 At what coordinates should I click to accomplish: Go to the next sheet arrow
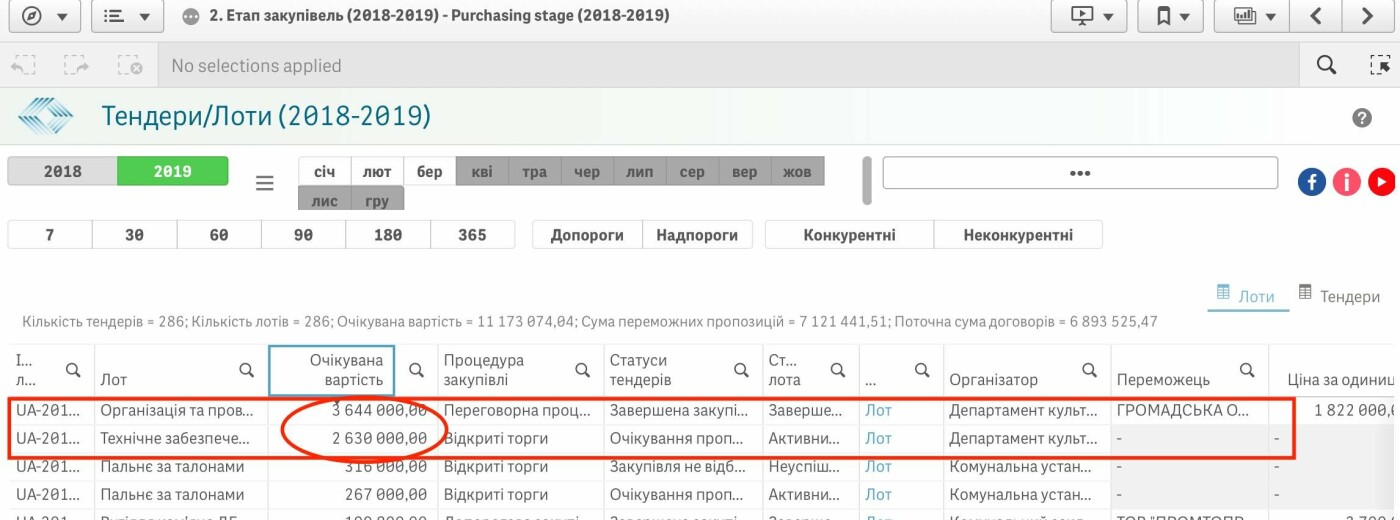click(x=1369, y=16)
